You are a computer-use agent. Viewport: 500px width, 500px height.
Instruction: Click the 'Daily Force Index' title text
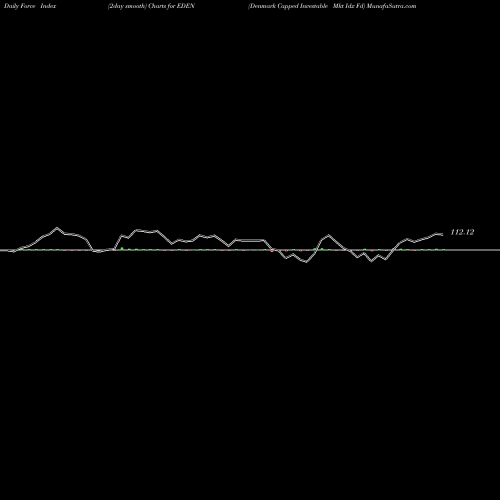tap(30, 6)
